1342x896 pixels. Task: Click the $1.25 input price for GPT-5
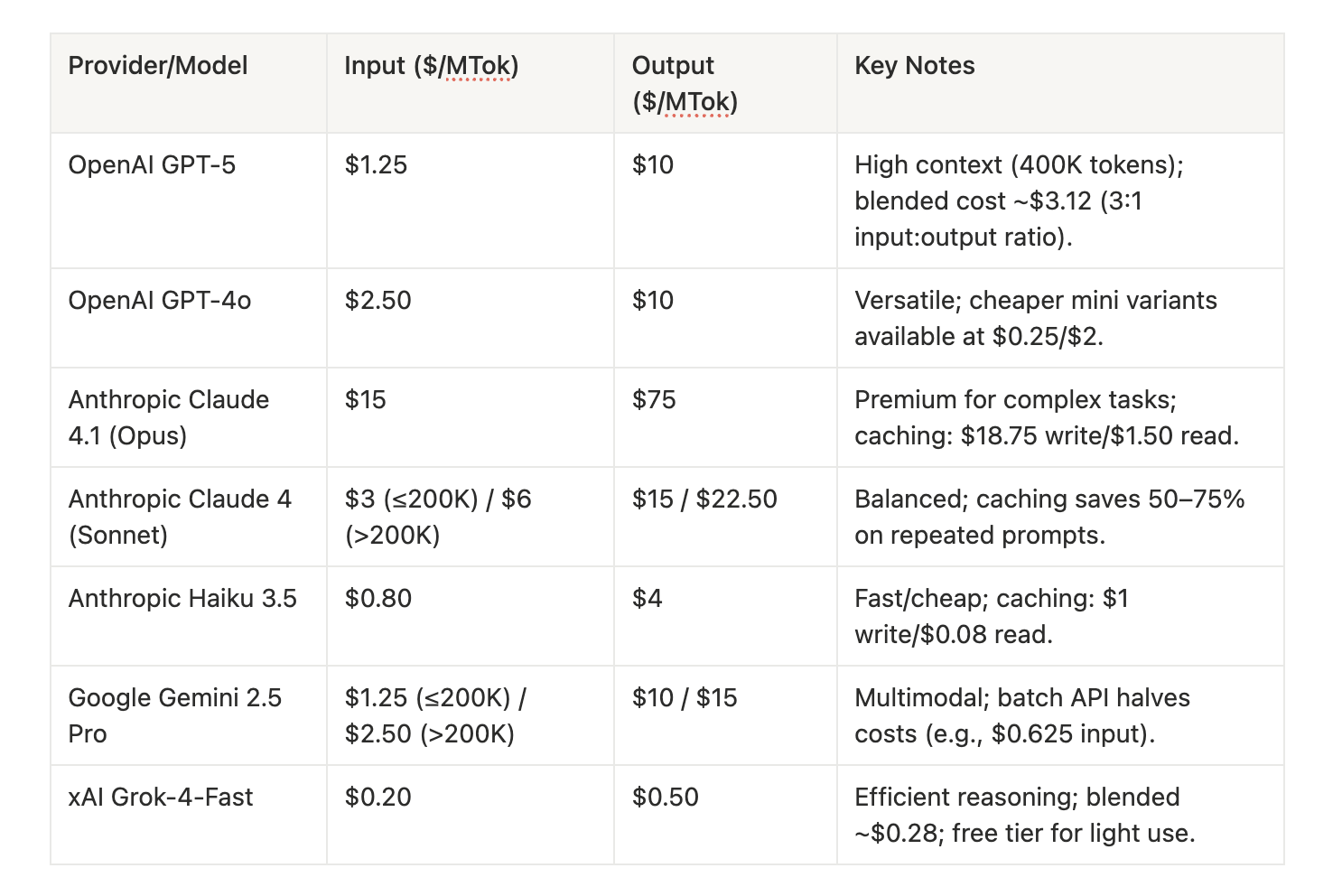point(376,165)
